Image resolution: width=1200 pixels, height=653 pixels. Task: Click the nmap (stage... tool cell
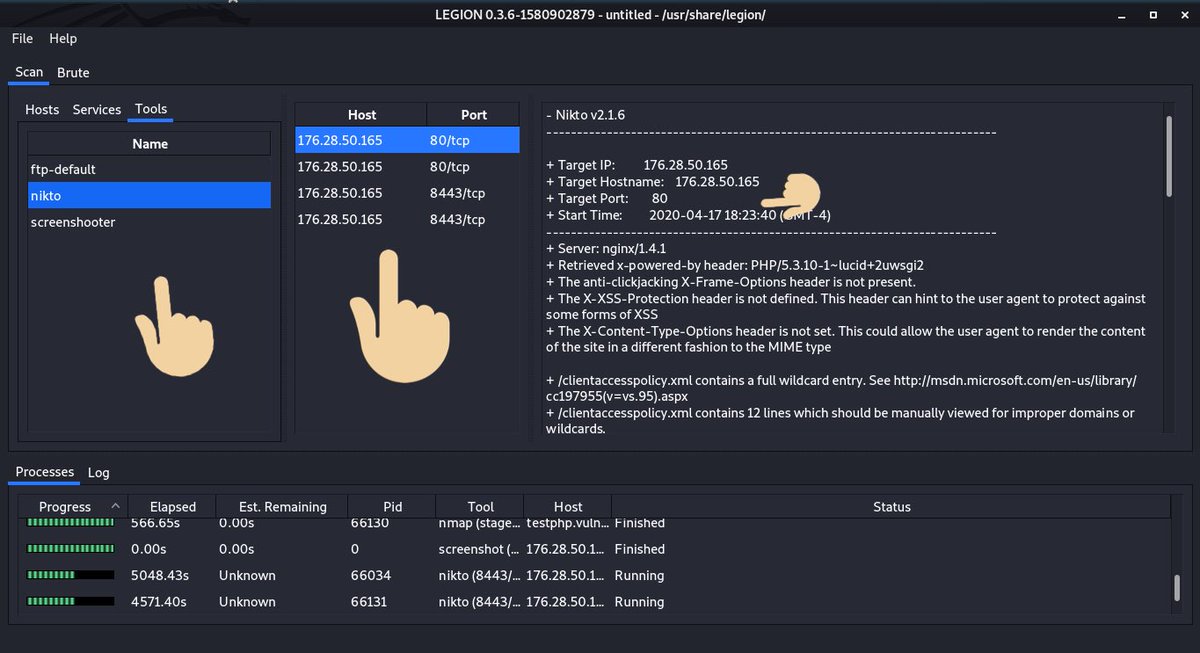coord(479,523)
